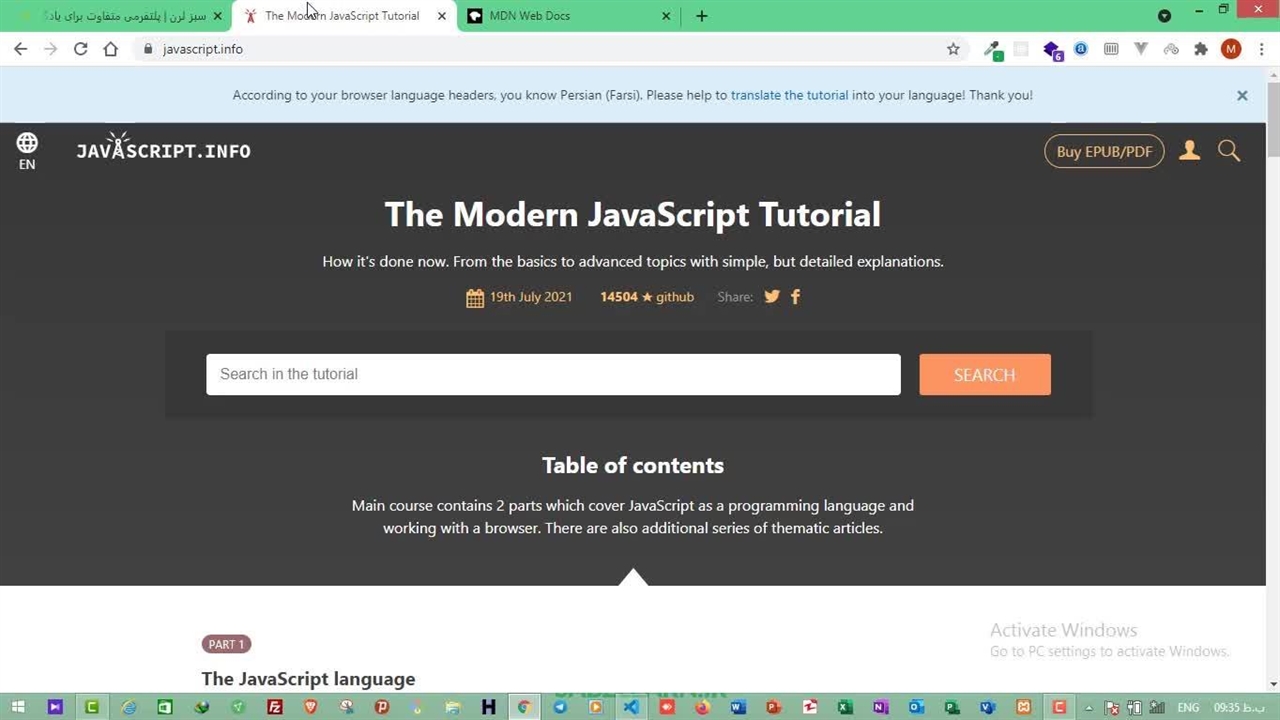Go to the browser home page

tap(110, 49)
